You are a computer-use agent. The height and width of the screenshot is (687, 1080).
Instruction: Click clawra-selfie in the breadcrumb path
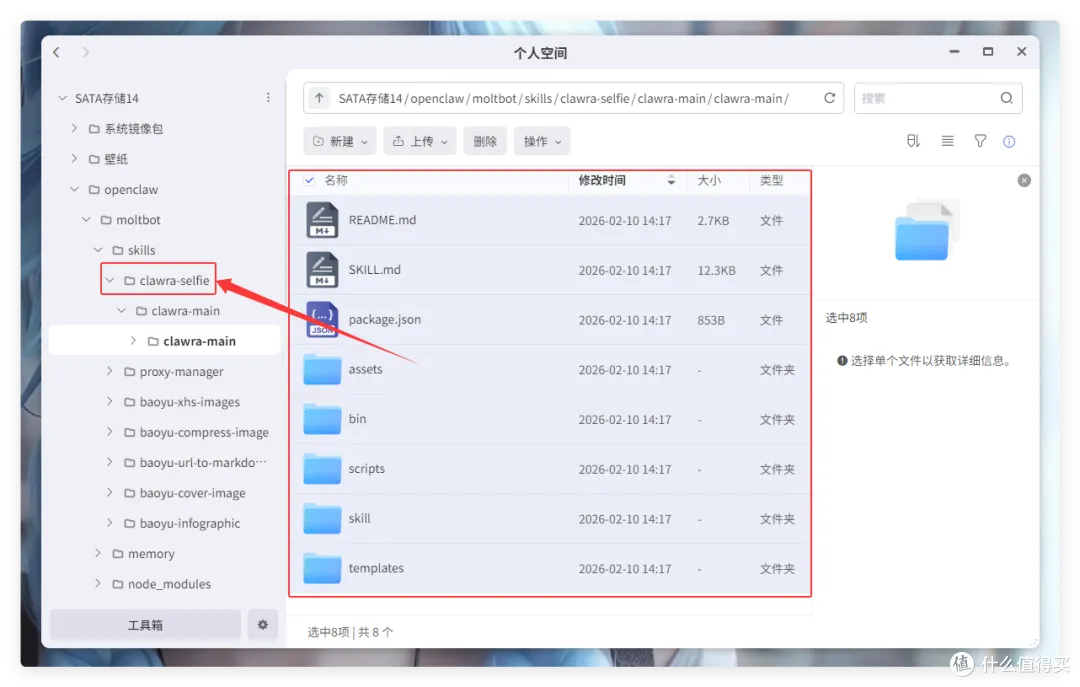595,99
